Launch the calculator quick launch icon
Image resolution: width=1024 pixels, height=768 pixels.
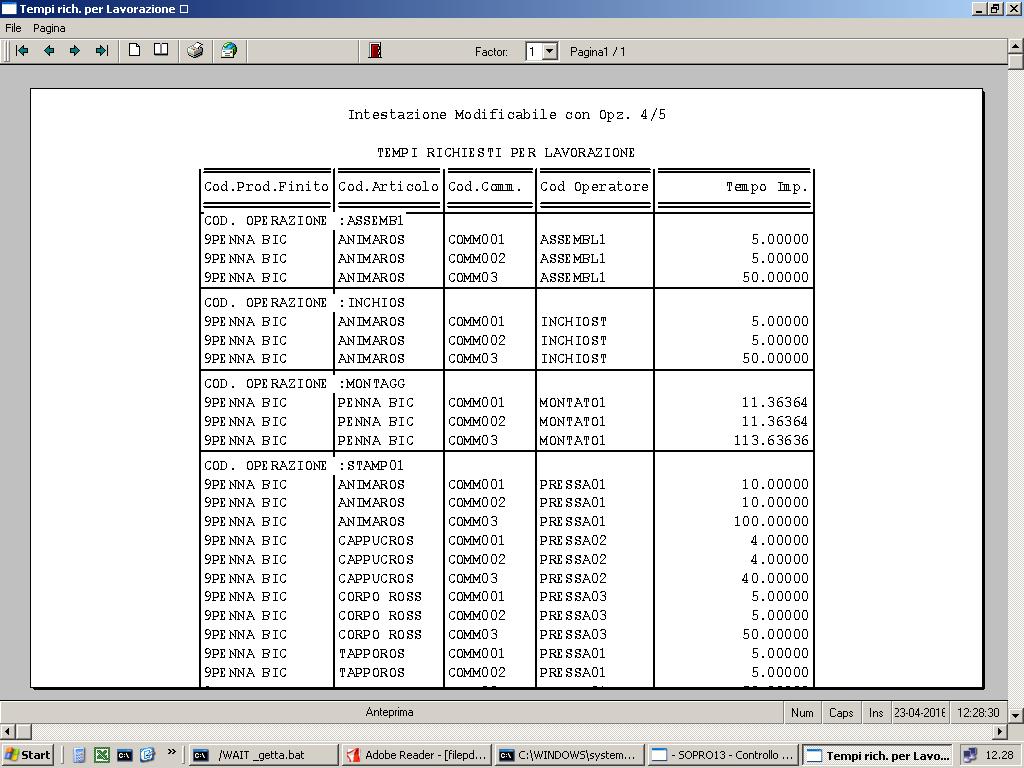79,755
